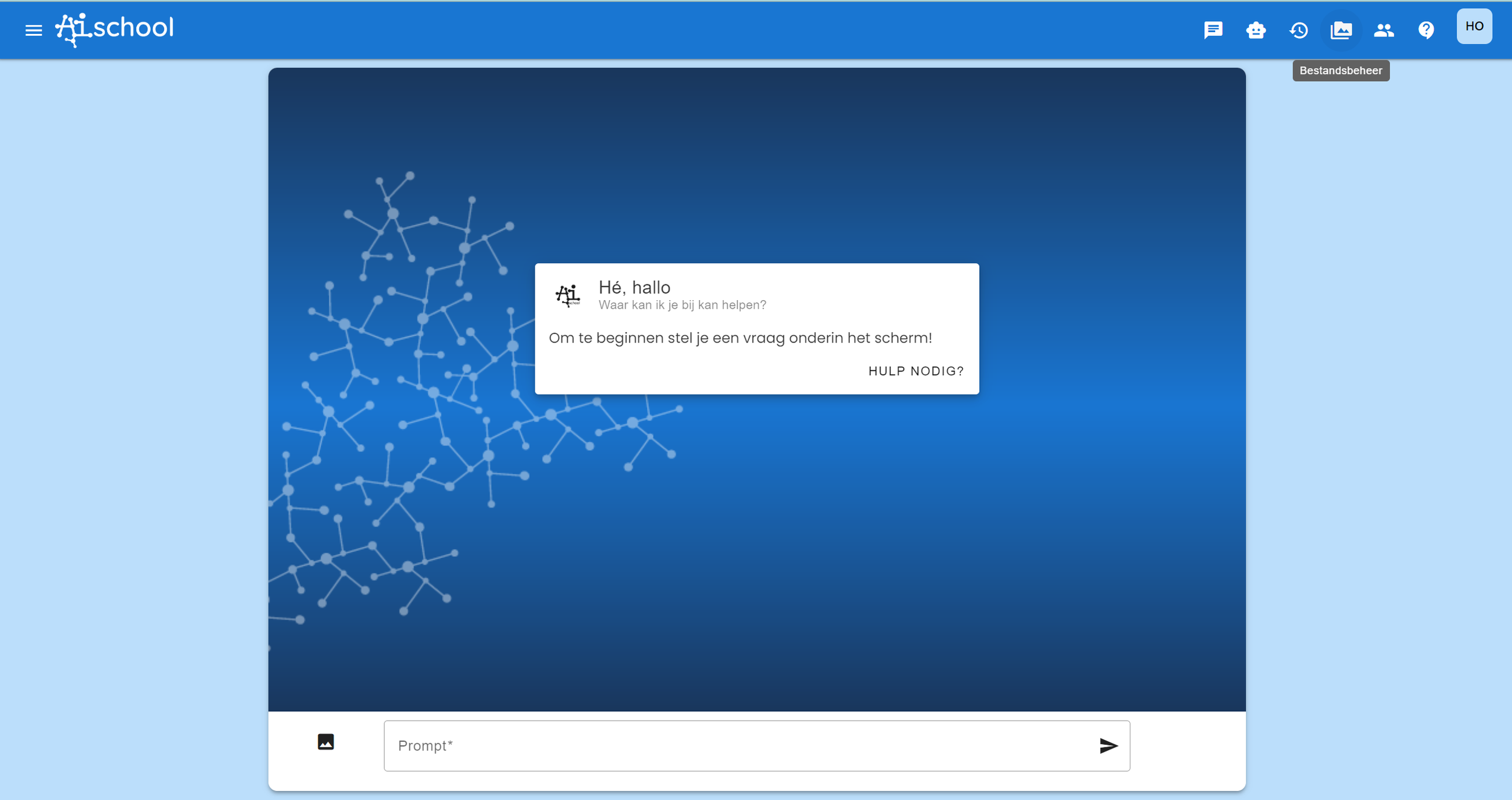Click the "Hé, hallo" greeting heading
The image size is (1512, 800).
634,287
